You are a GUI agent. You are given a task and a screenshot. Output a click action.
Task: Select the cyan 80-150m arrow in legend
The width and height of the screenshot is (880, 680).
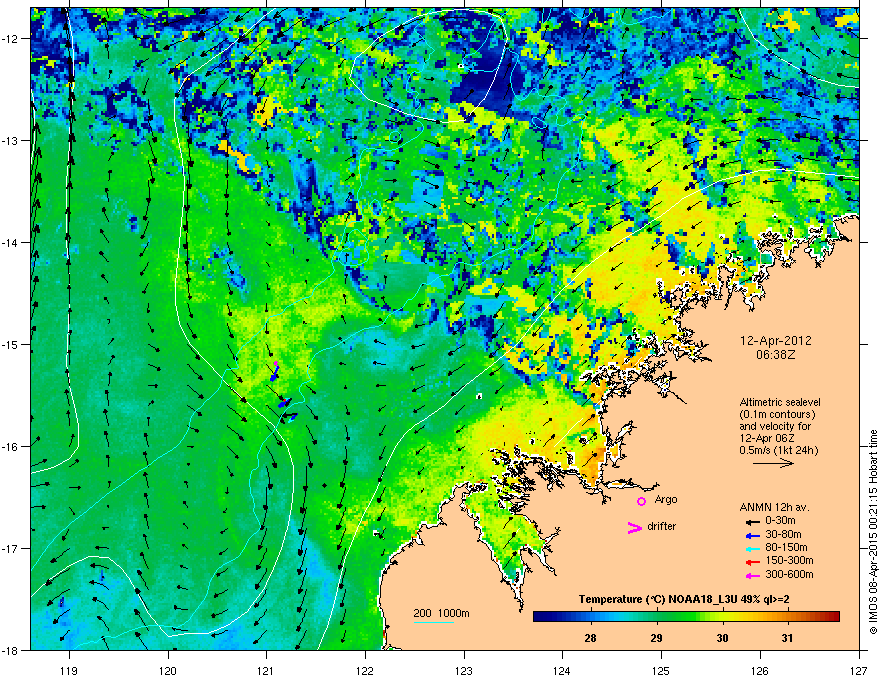coord(752,548)
